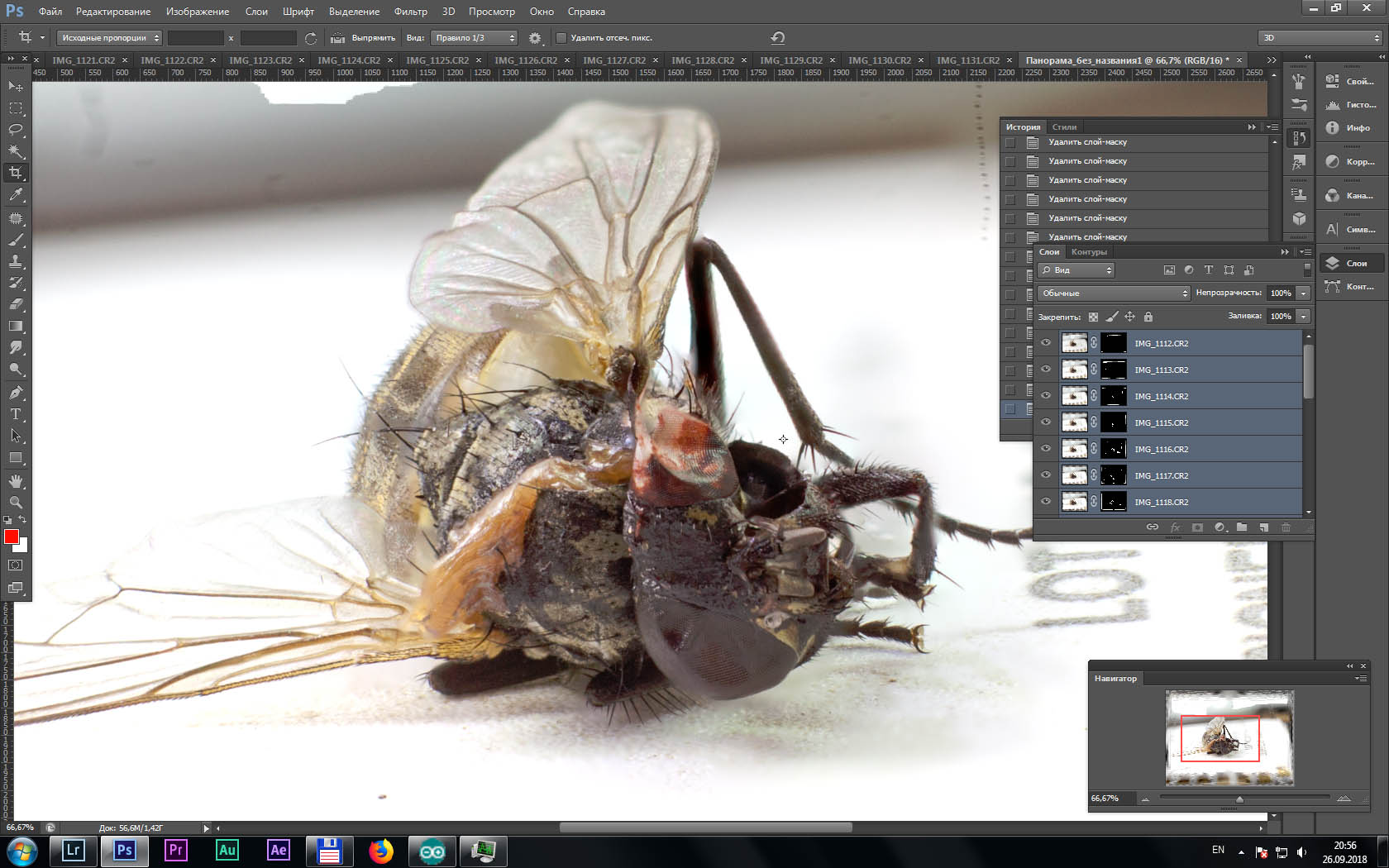
Task: Expand hidden document tabs list
Action: coord(1272,60)
